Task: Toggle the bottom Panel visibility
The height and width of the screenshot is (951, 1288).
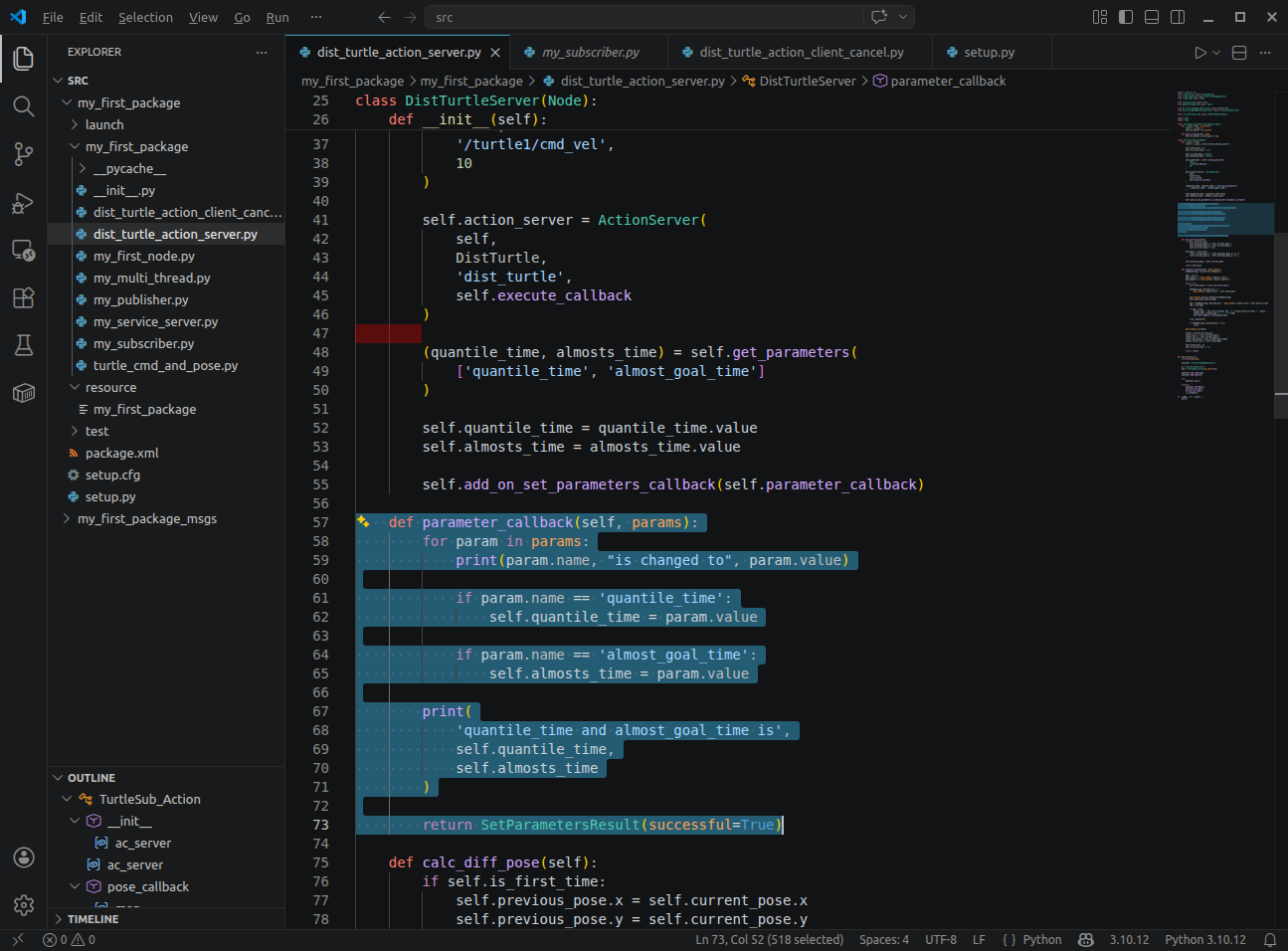Action: point(1152,17)
